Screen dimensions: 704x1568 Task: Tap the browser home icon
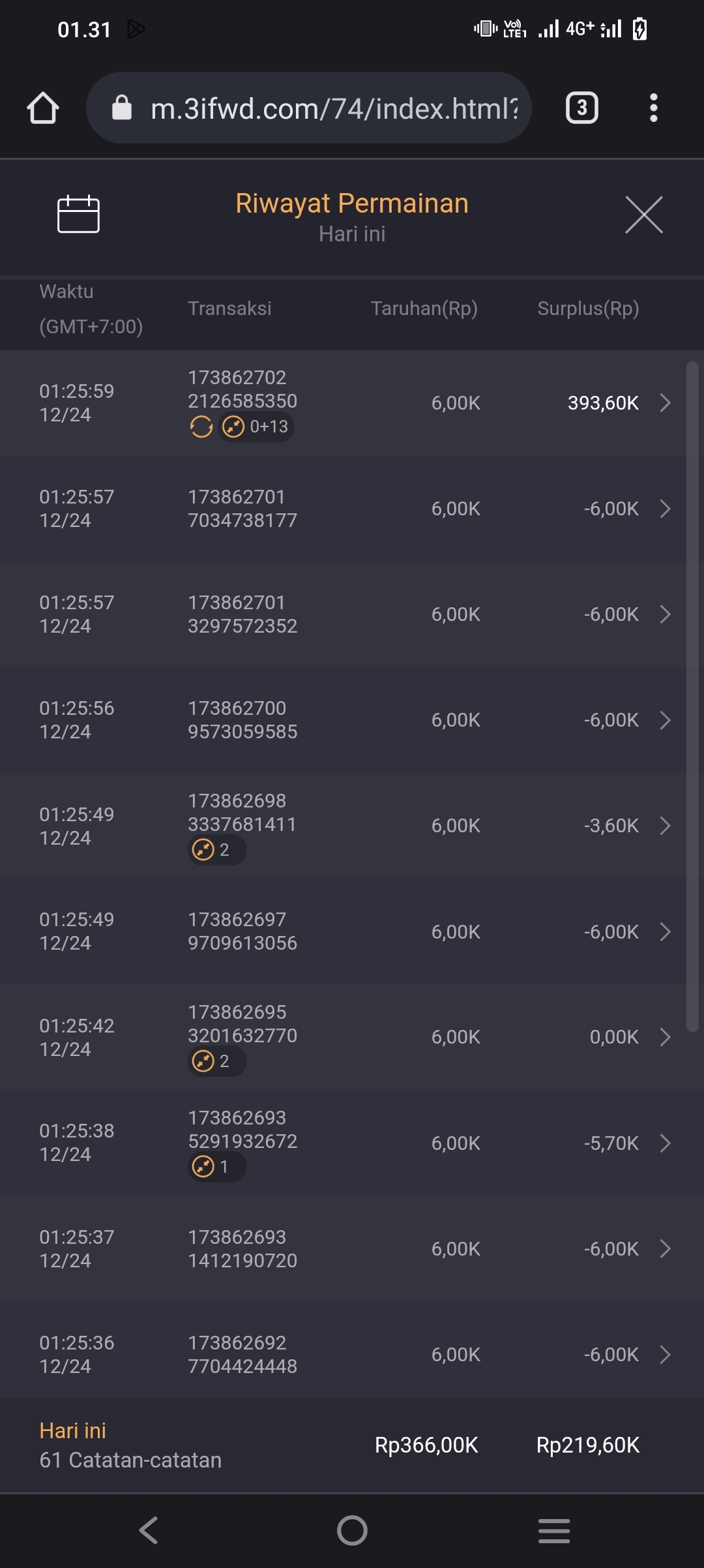coord(43,108)
